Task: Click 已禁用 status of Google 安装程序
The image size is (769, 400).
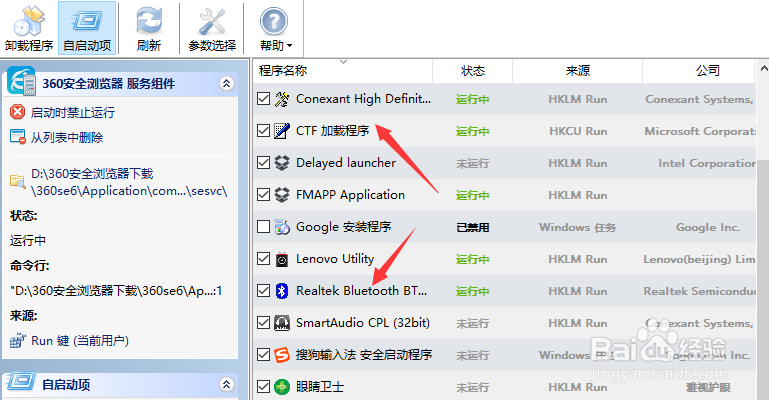Action: pyautogui.click(x=473, y=227)
